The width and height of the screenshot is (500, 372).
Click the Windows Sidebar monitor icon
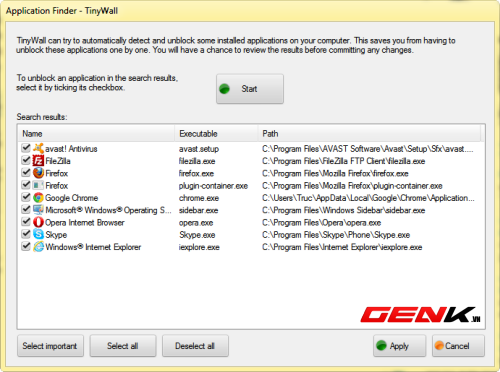coord(38,210)
